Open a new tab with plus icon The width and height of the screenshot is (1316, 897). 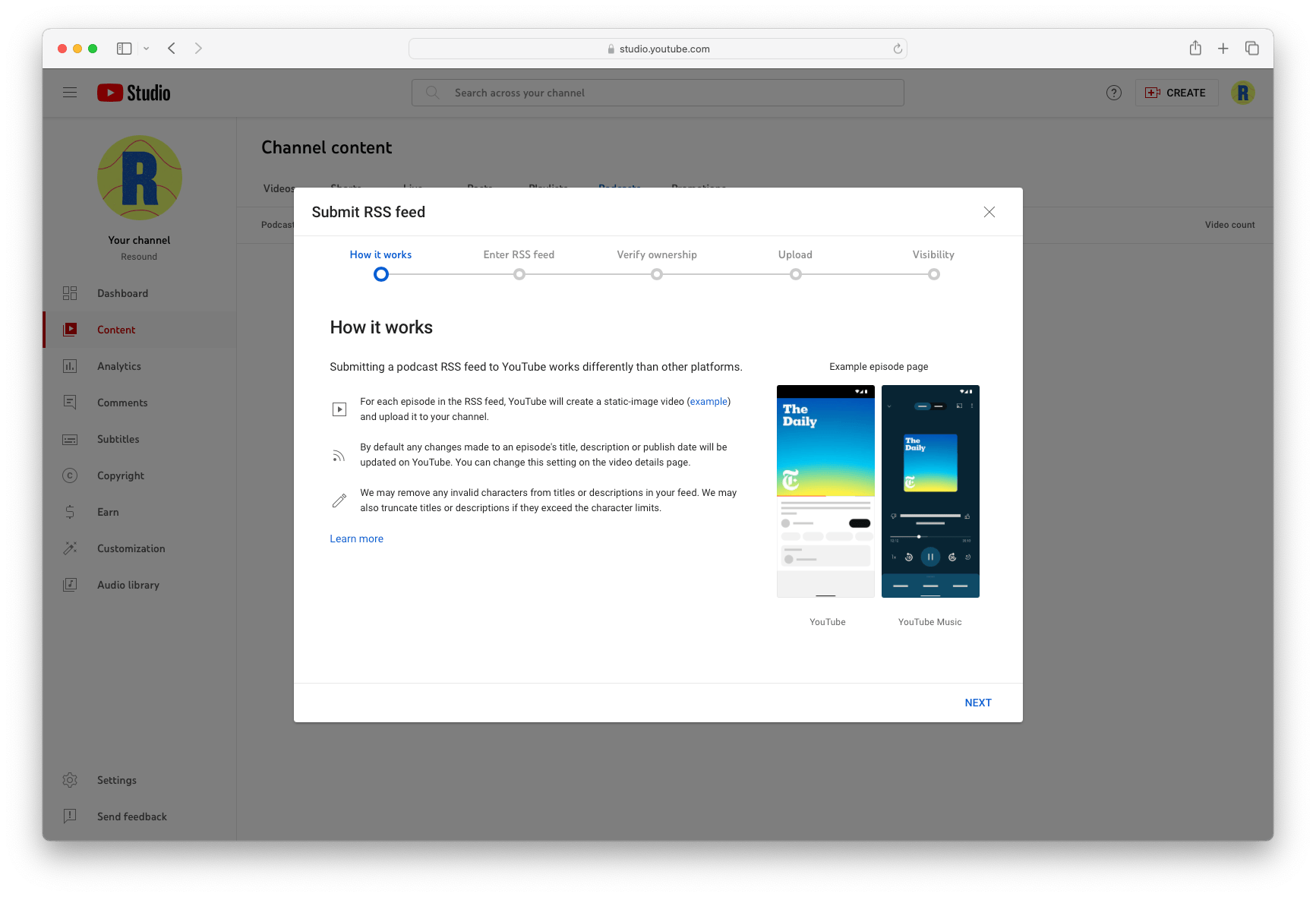(x=1223, y=49)
